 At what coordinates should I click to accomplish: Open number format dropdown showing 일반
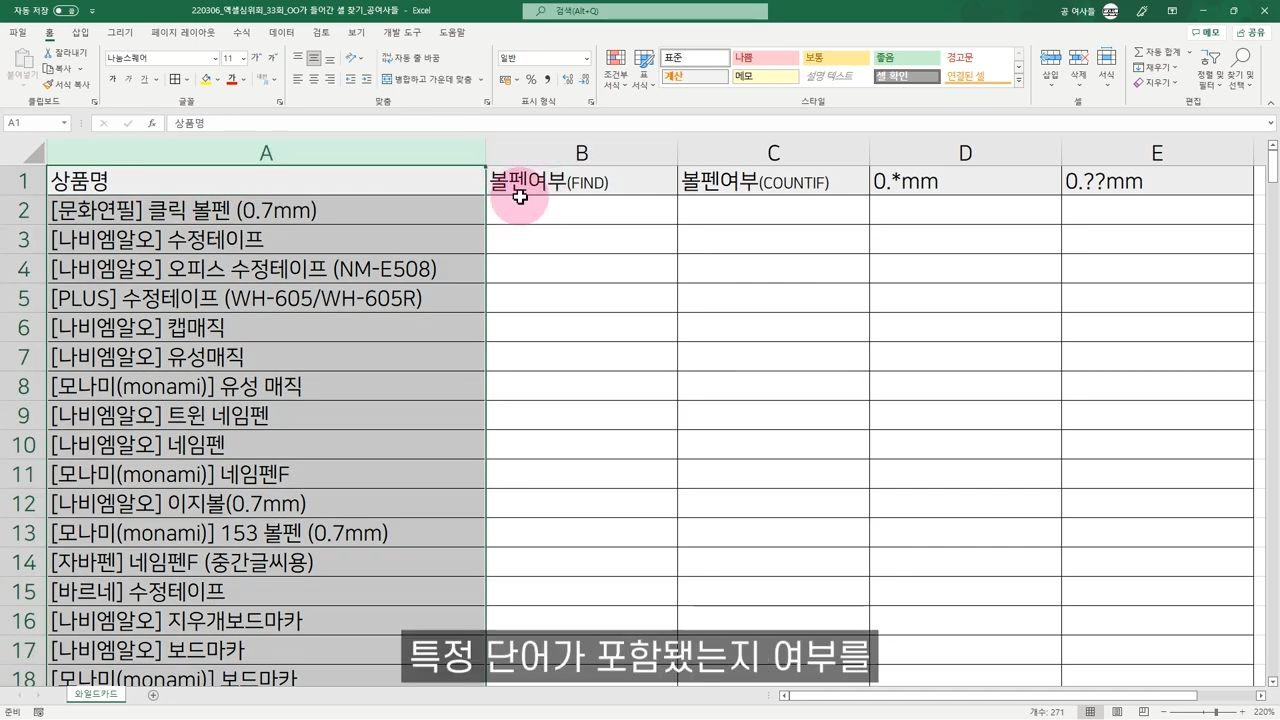click(586, 58)
